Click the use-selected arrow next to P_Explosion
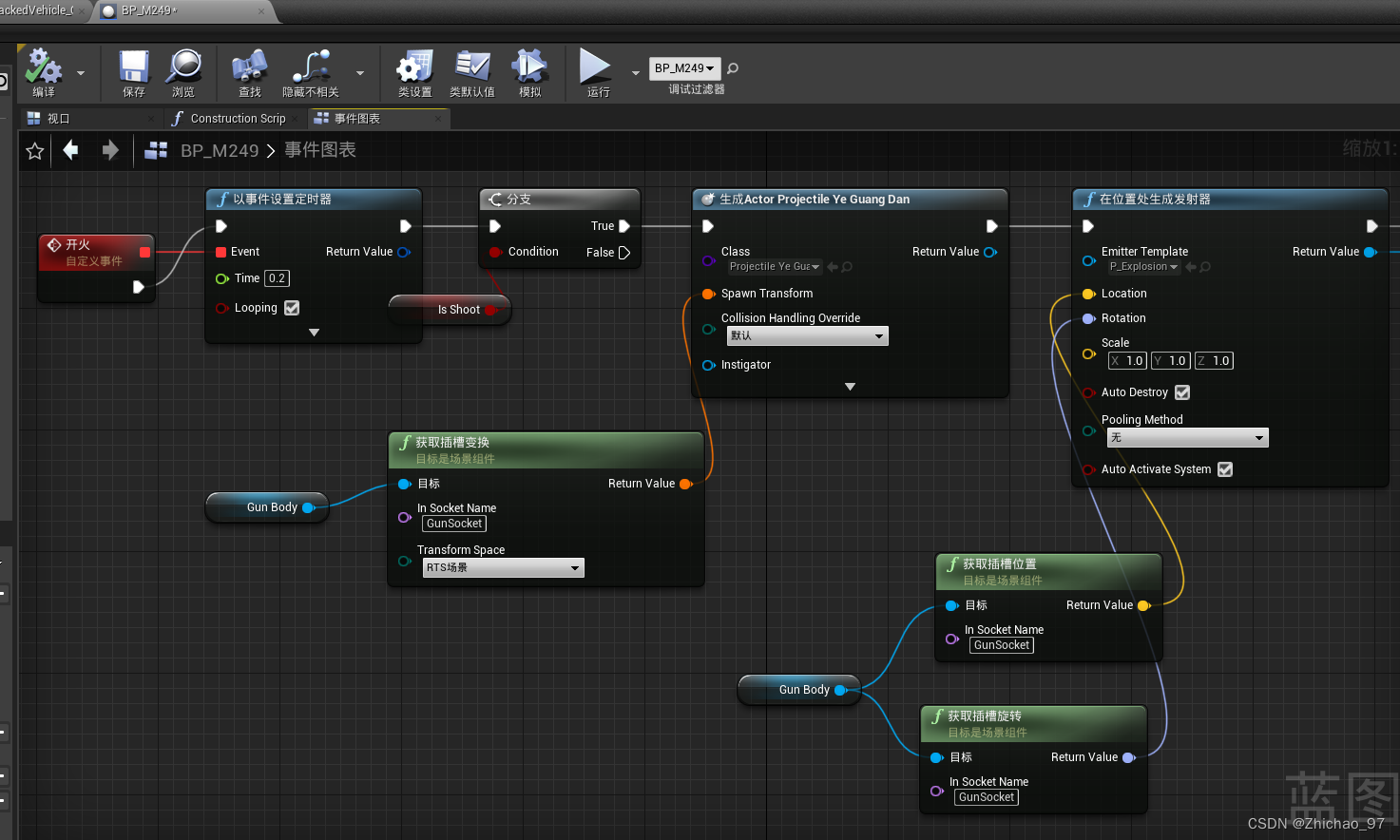 pyautogui.click(x=1191, y=267)
